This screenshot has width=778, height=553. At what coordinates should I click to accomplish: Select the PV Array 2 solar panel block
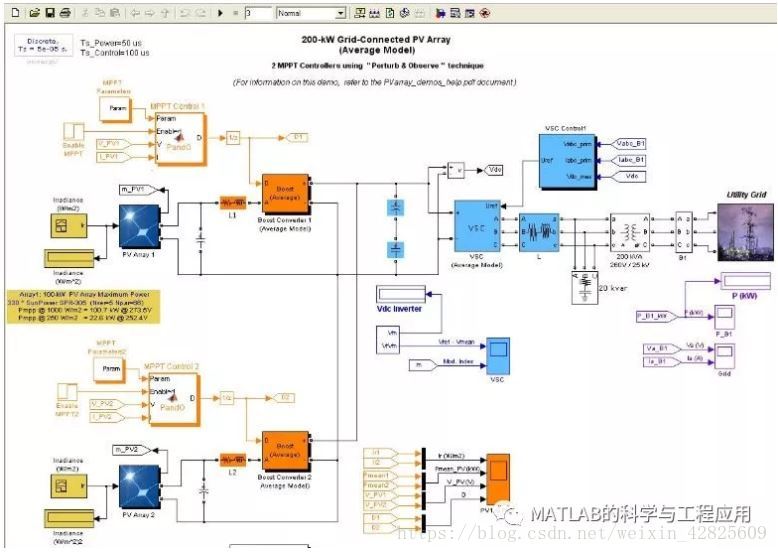point(139,487)
